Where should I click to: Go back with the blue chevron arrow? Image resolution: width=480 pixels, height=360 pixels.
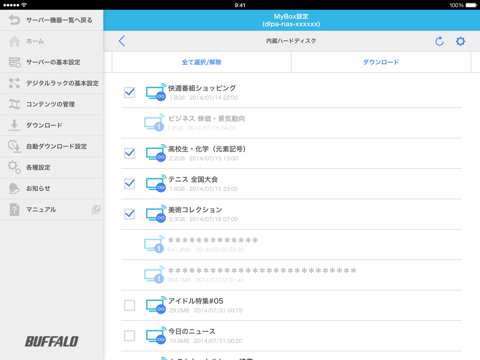122,41
